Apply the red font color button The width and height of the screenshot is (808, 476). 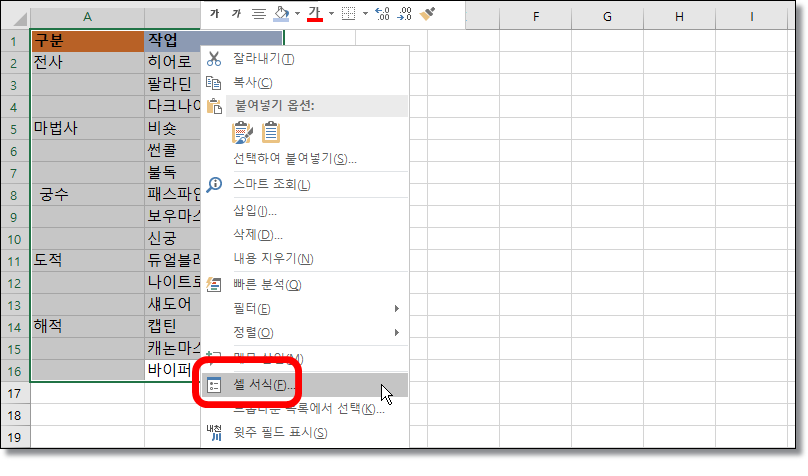(315, 14)
